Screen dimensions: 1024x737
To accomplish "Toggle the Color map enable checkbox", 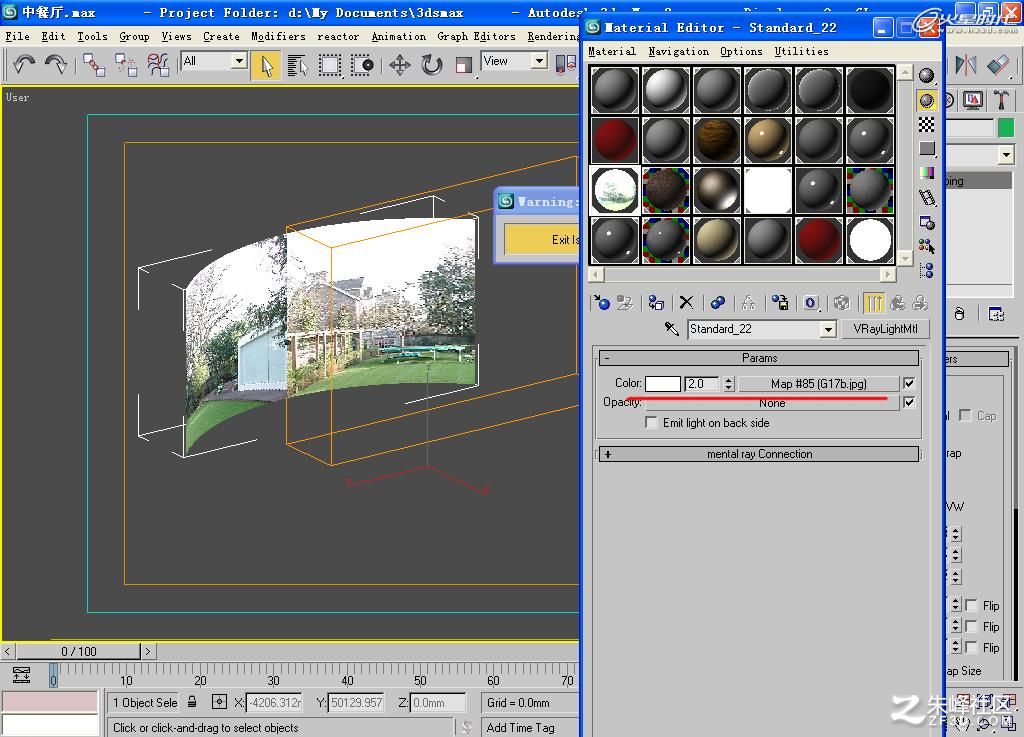I will point(908,383).
